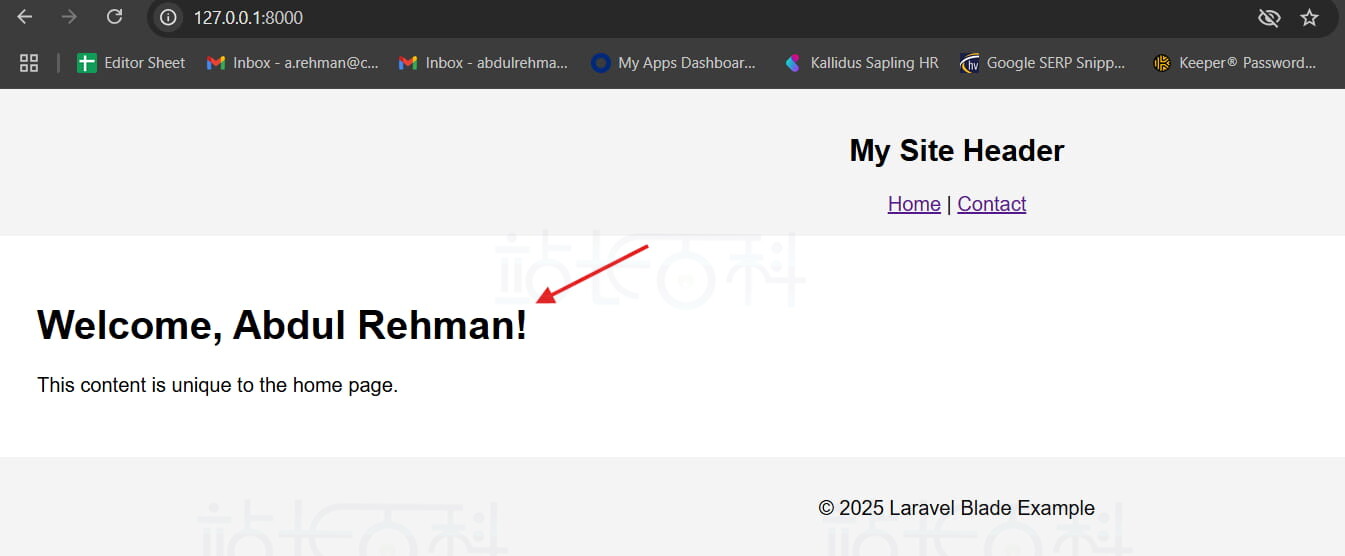Click the Gmail icon beside Inbox - abdulrehma
Screen dimensions: 1345x556
408,63
